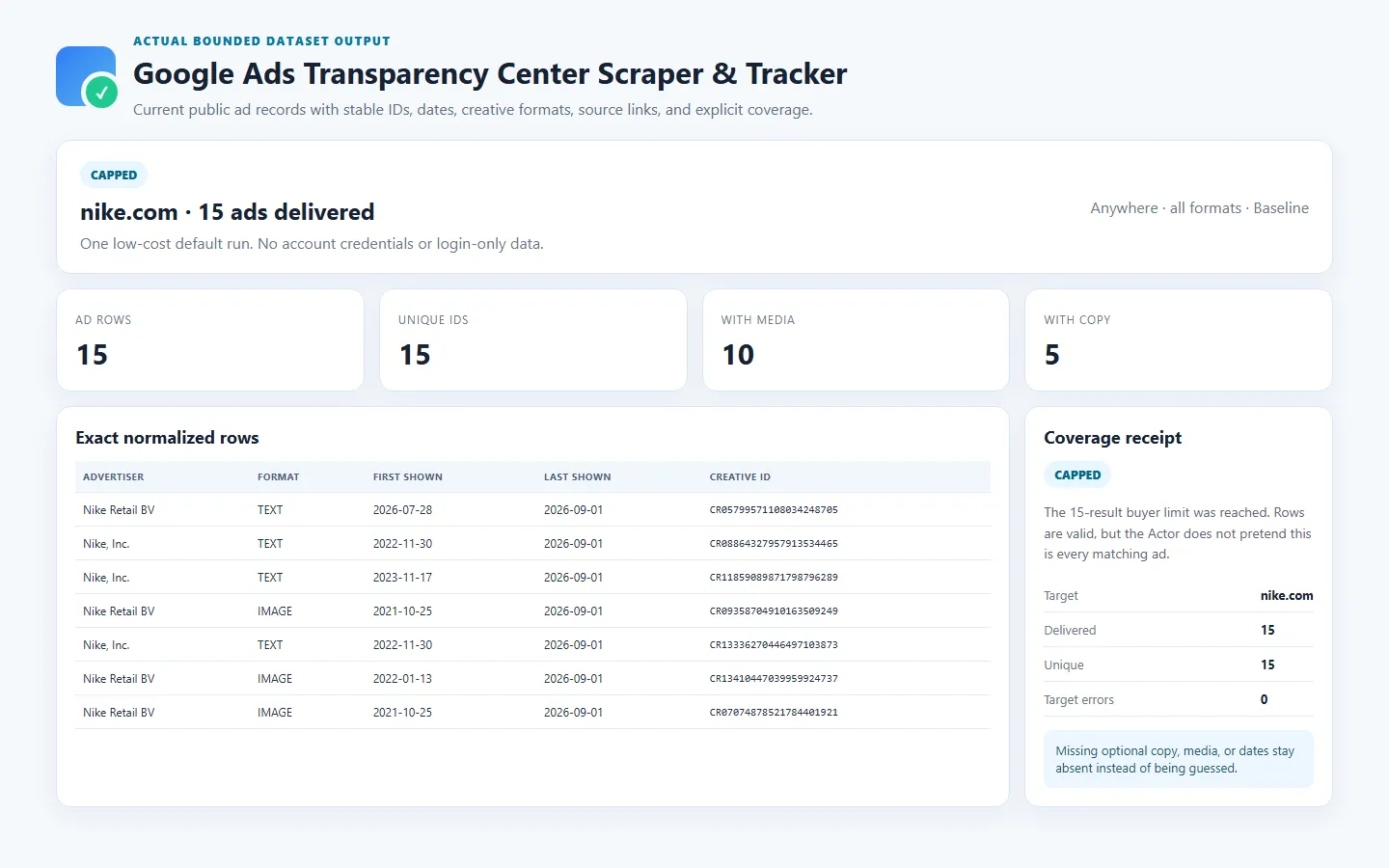This screenshot has height=868, width=1389.
Task: Click the 'Exact normalized rows' heading
Action: click(x=167, y=438)
